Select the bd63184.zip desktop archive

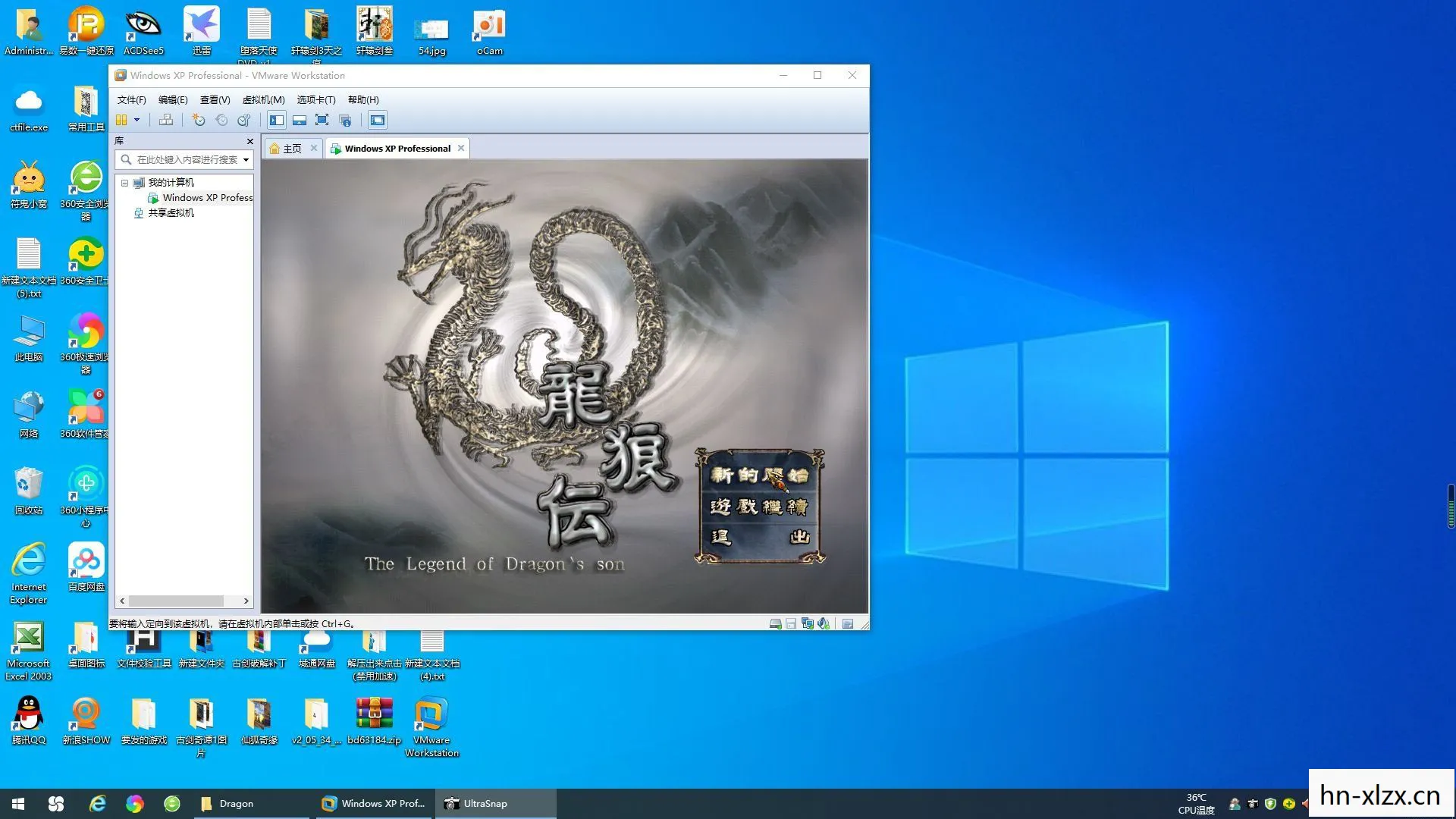(x=374, y=720)
